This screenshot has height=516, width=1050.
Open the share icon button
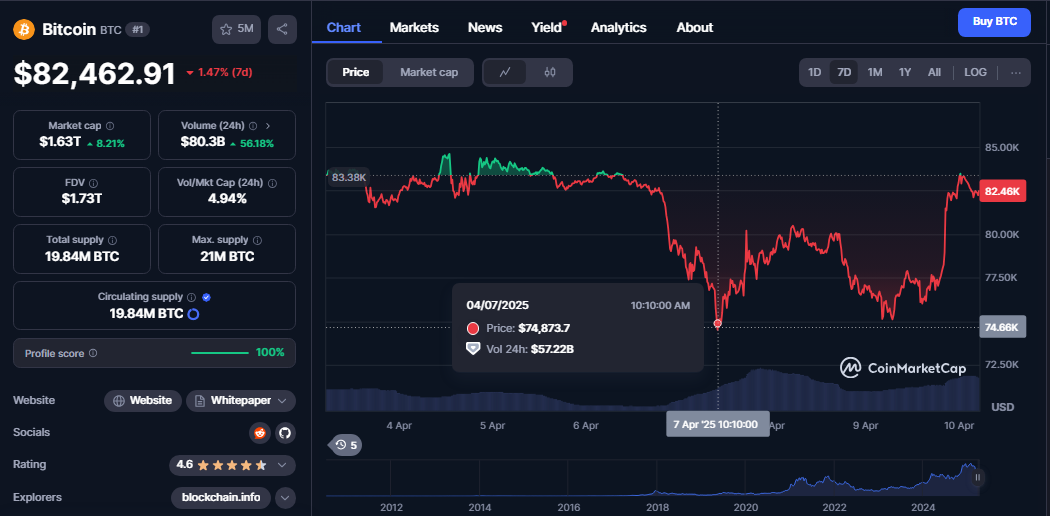[x=282, y=29]
